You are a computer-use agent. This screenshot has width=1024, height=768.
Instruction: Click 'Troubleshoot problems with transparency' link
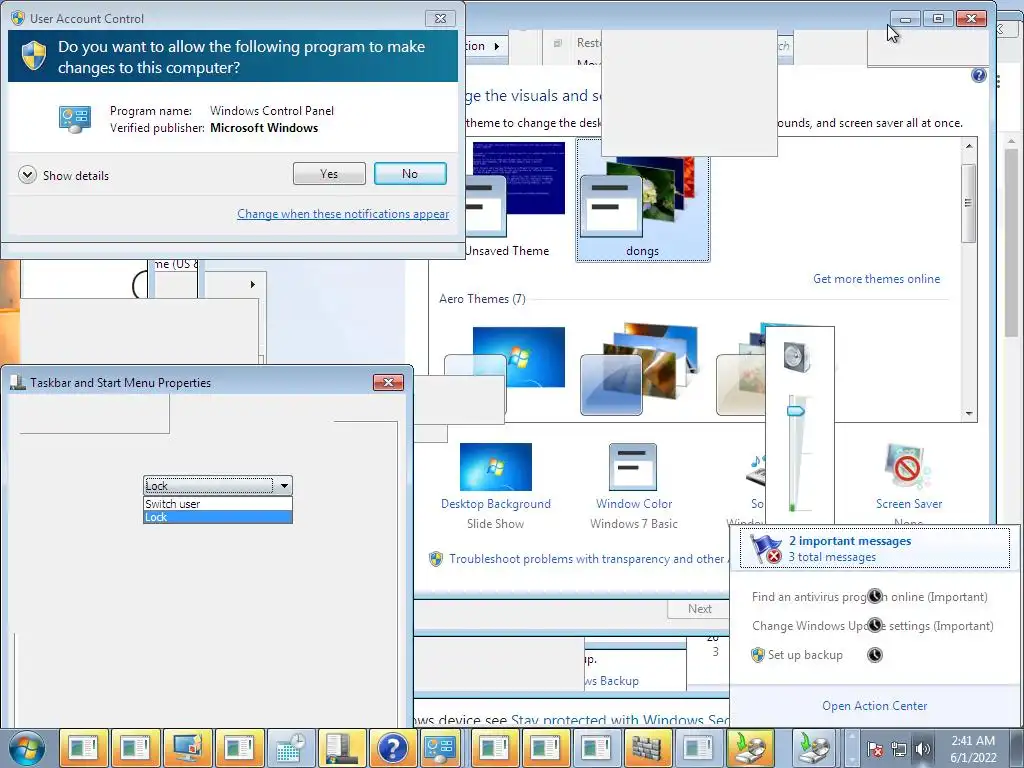coord(586,559)
